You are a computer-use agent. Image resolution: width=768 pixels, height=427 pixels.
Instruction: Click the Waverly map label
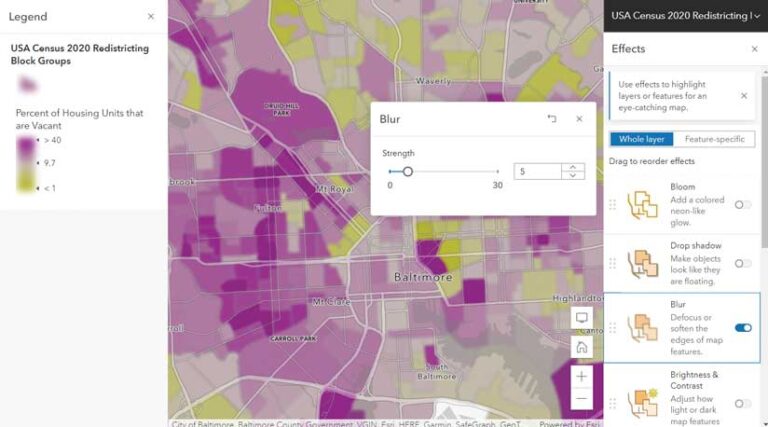click(x=433, y=81)
